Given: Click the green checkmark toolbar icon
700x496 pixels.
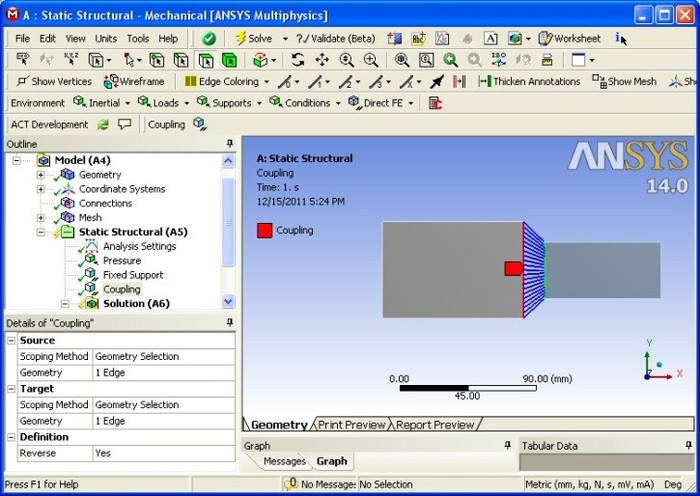Looking at the screenshot, I should (x=208, y=39).
